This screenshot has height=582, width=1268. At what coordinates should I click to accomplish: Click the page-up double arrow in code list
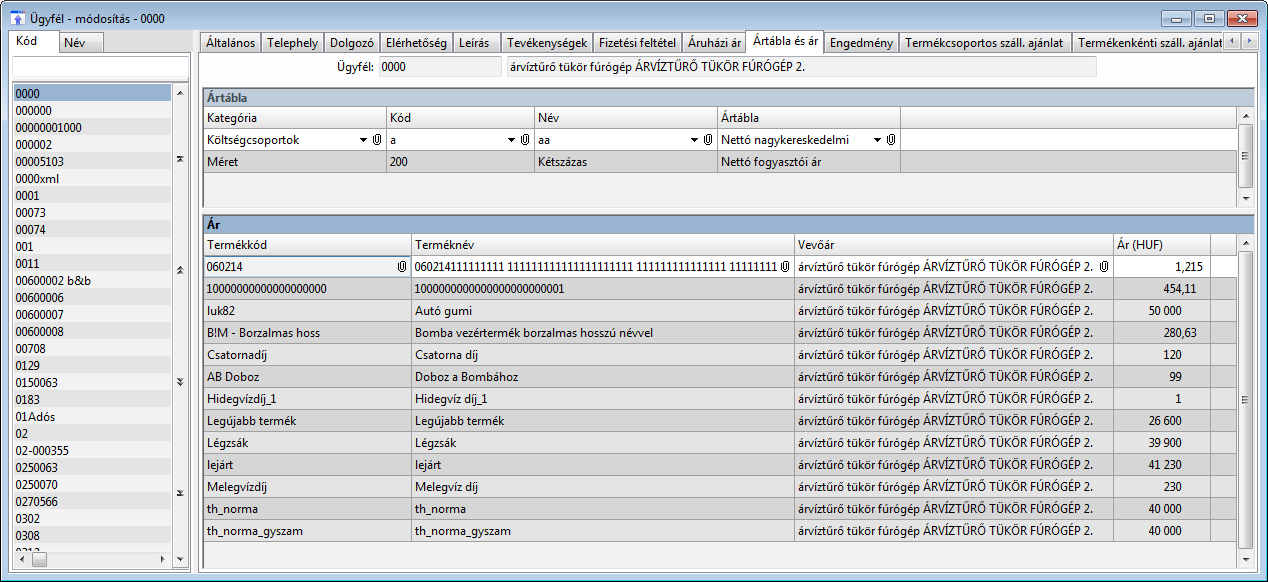click(x=180, y=270)
